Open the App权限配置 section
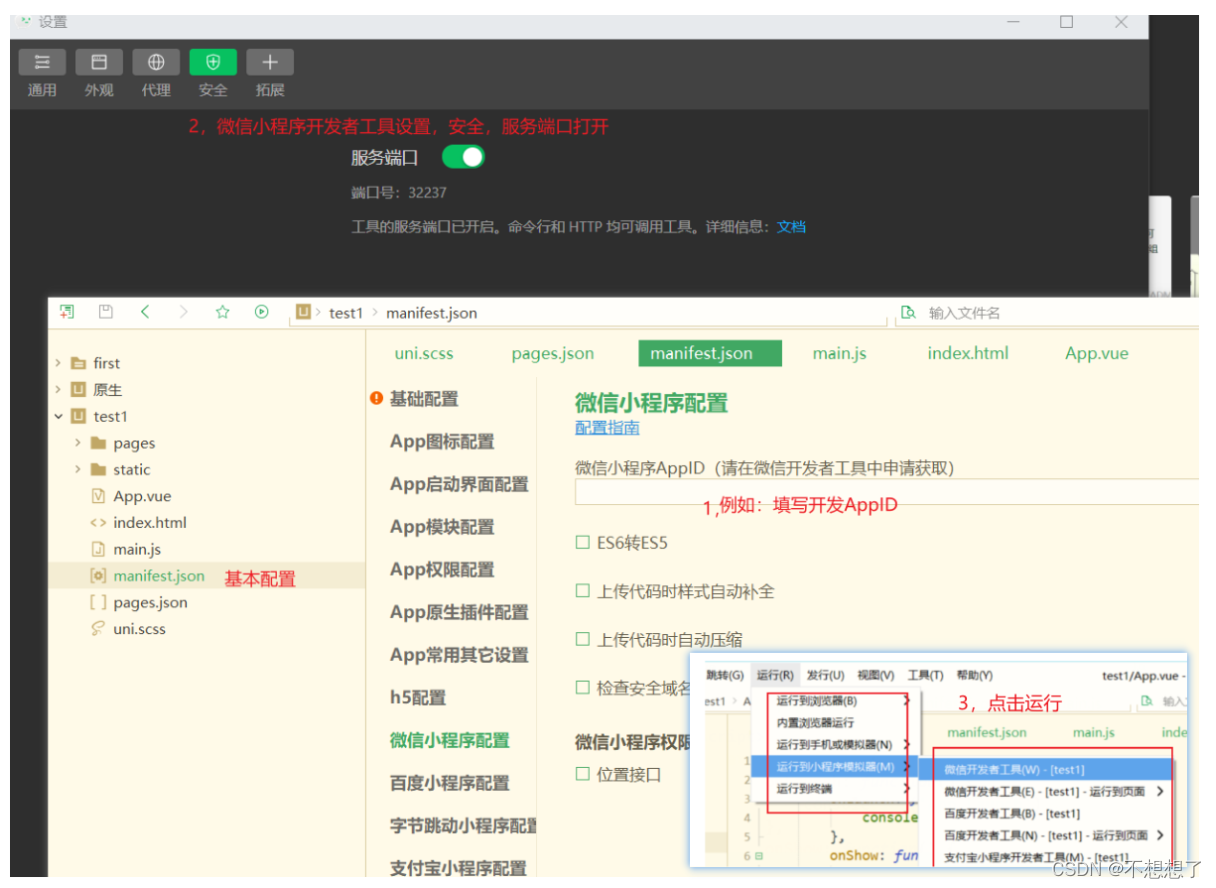1216x888 pixels. coord(442,570)
